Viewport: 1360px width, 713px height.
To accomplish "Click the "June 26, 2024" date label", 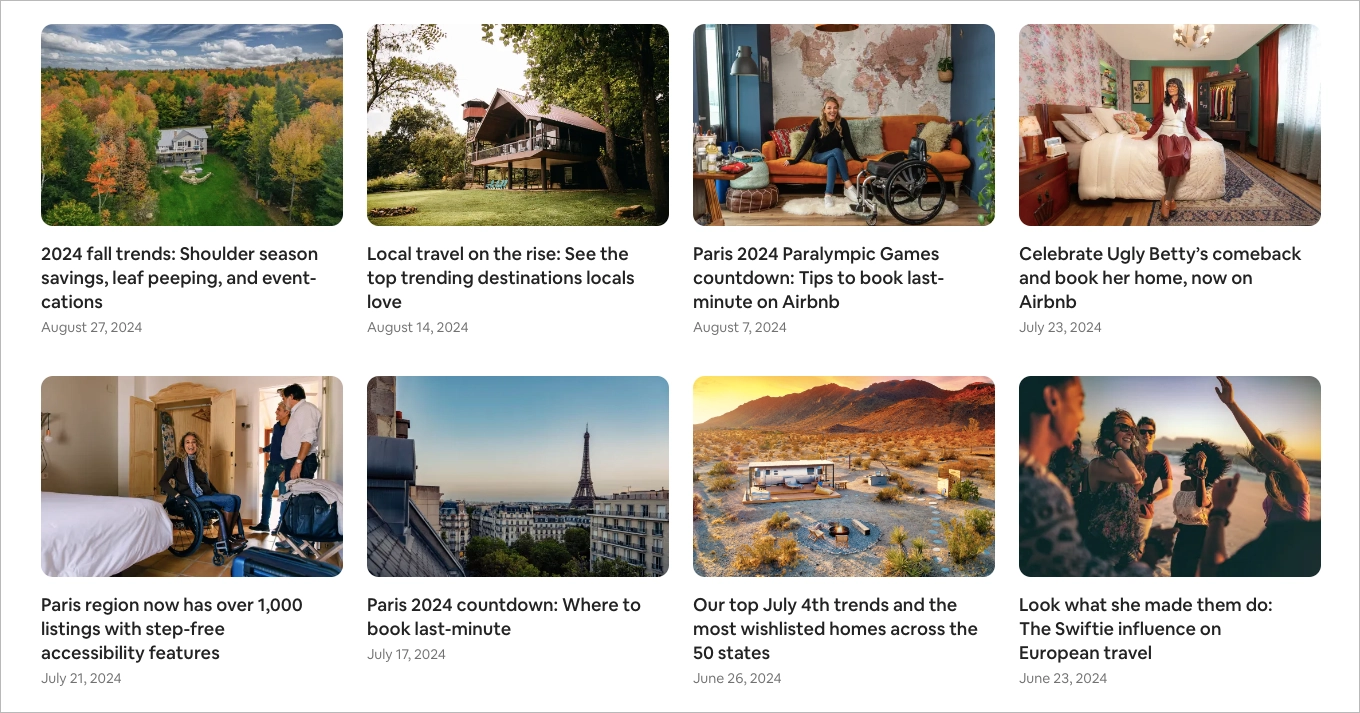I will pyautogui.click(x=737, y=678).
